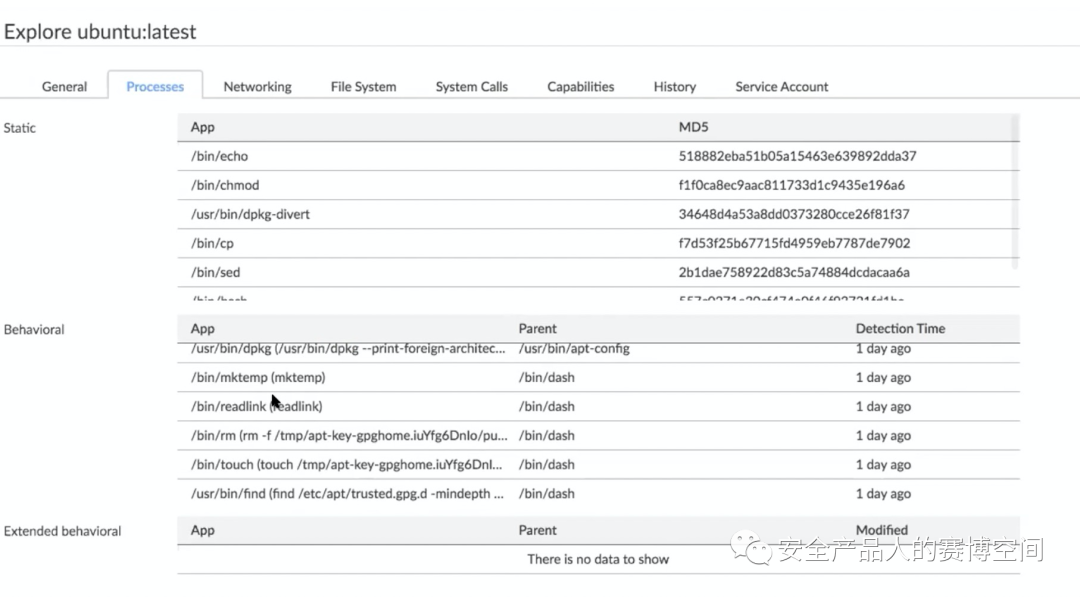Select the /bin/chmod row
Screen dimensions: 1080x597
click(598, 185)
